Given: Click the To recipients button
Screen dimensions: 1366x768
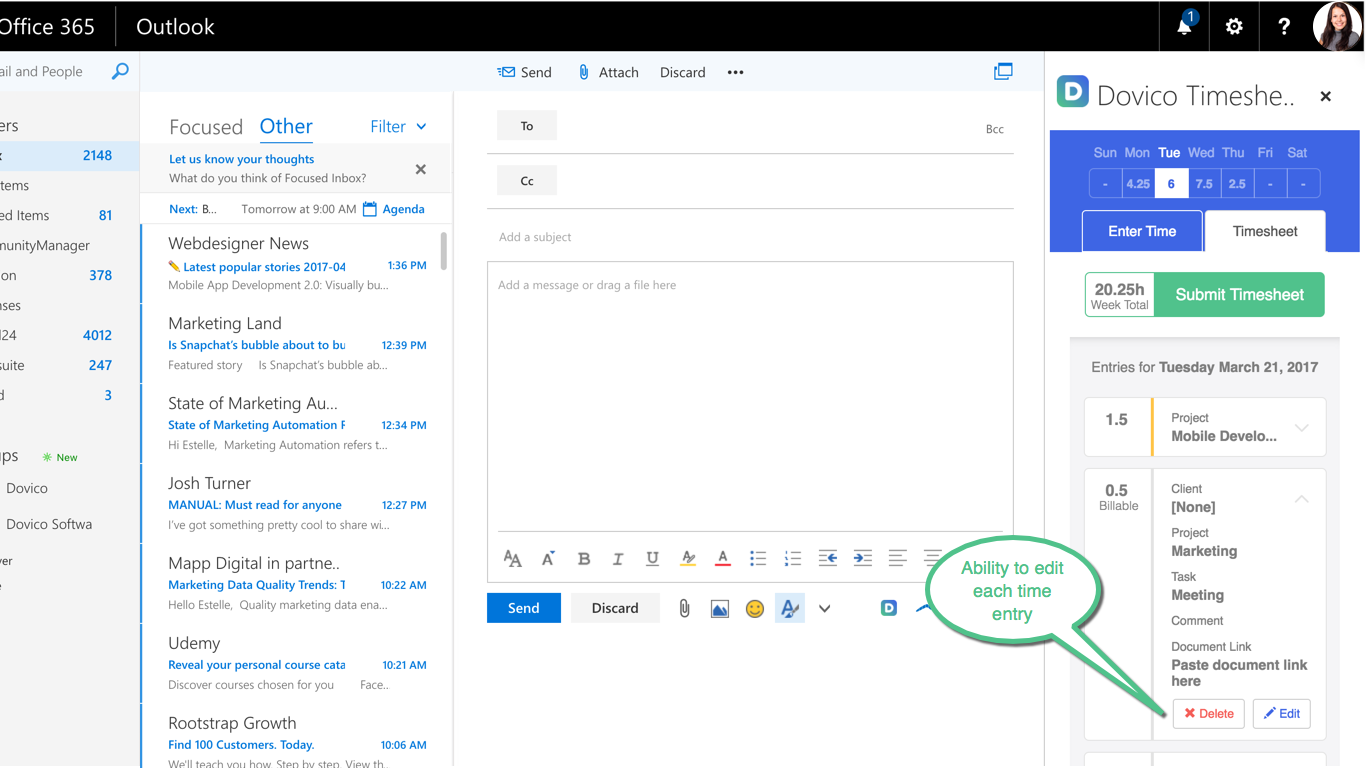Looking at the screenshot, I should pyautogui.click(x=527, y=126).
